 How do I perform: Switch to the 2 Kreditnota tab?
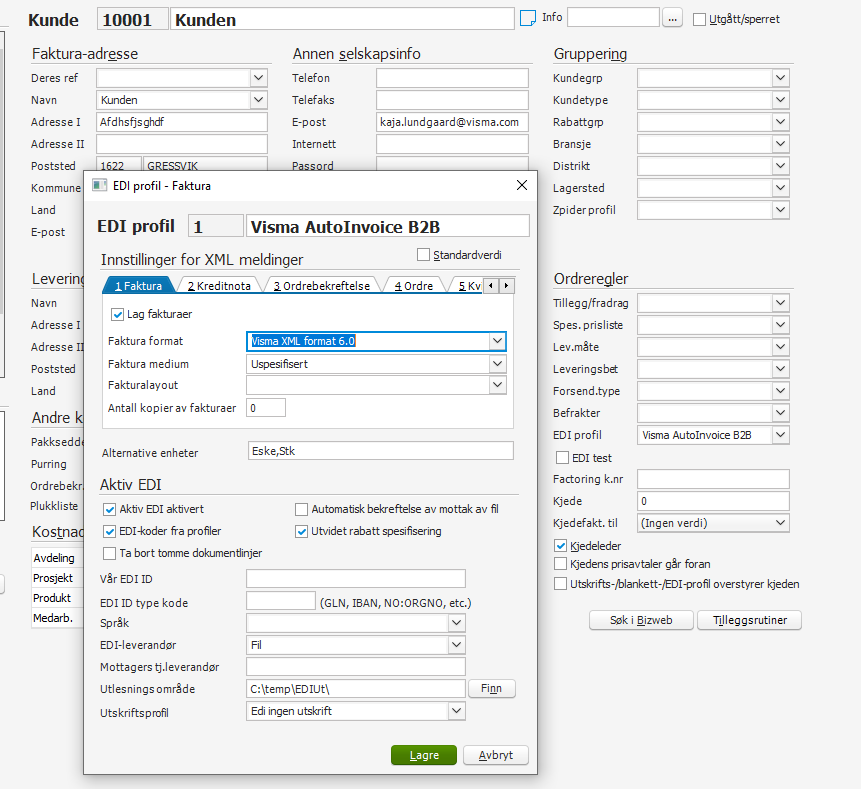pyautogui.click(x=219, y=286)
